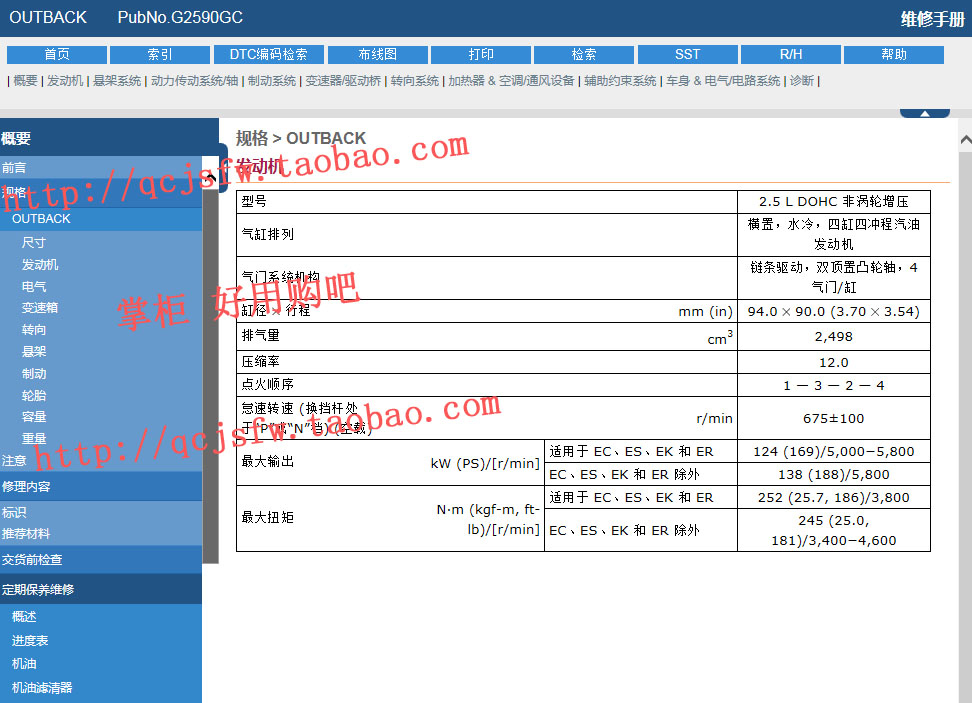Click the sidebar scroll-up chevron

(x=211, y=178)
